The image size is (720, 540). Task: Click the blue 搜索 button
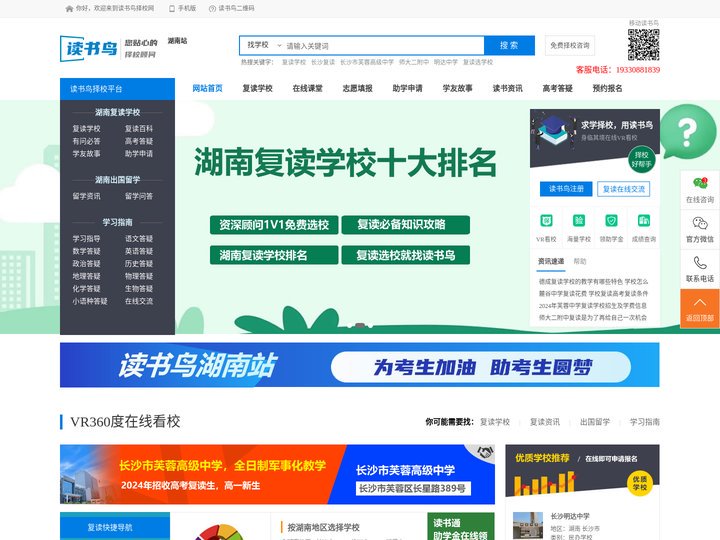(x=509, y=45)
